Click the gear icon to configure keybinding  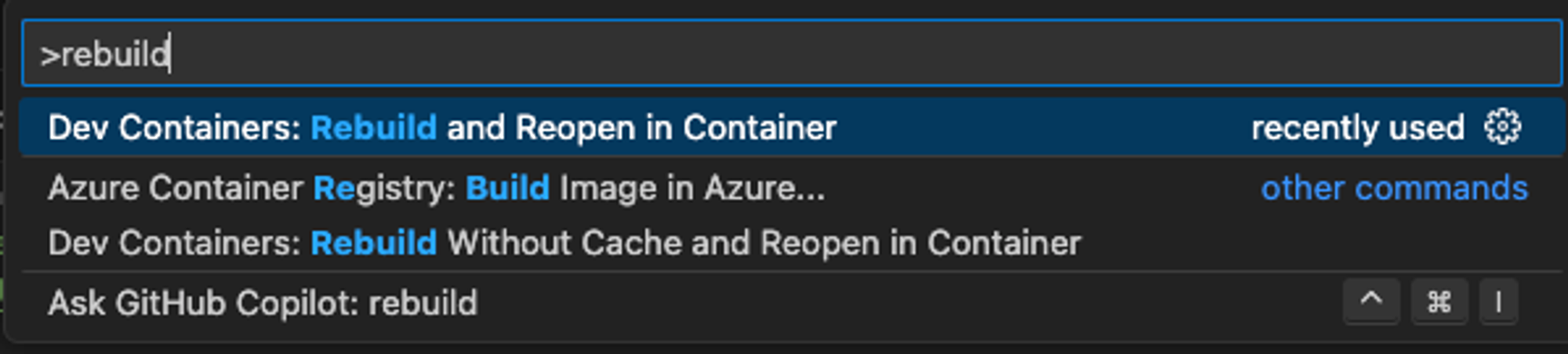[x=1502, y=127]
